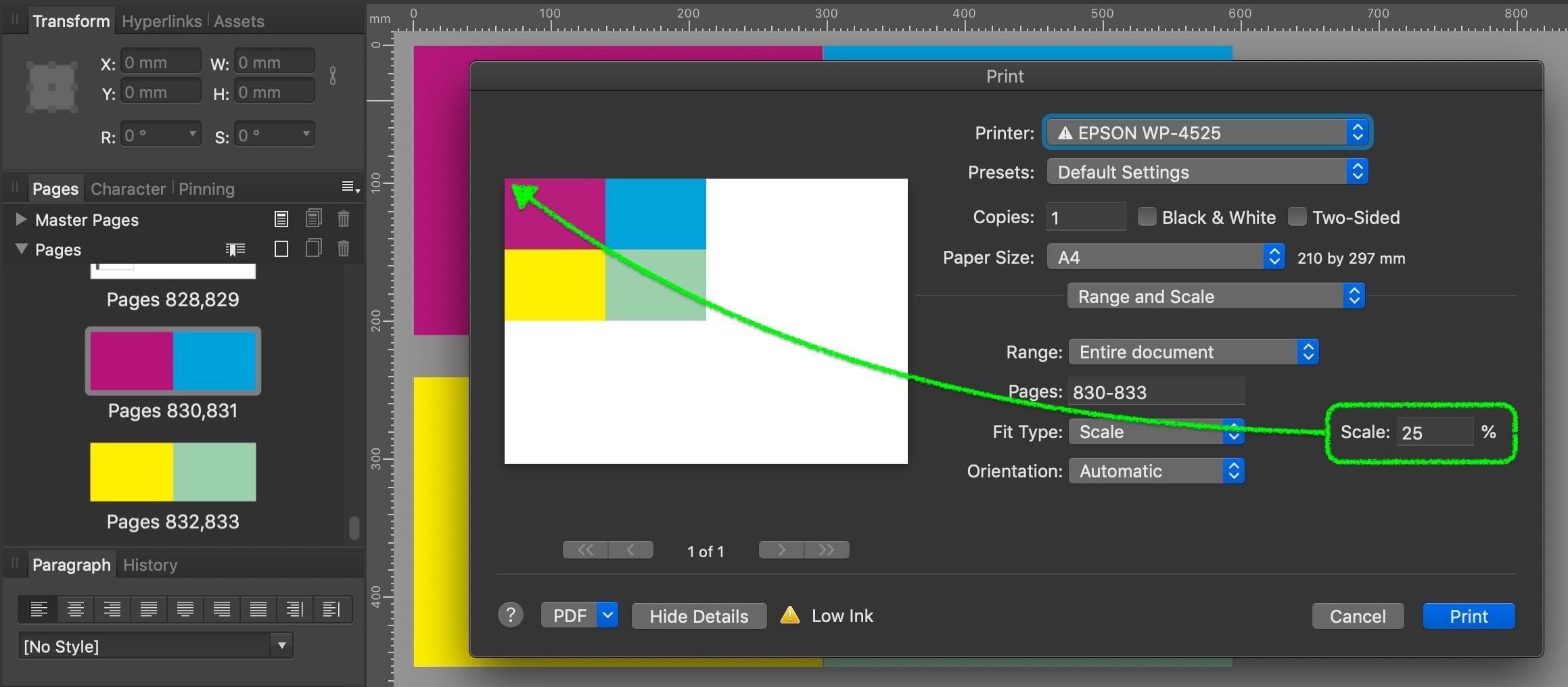The height and width of the screenshot is (687, 1568).
Task: Click the Scale percentage field
Action: (x=1435, y=432)
